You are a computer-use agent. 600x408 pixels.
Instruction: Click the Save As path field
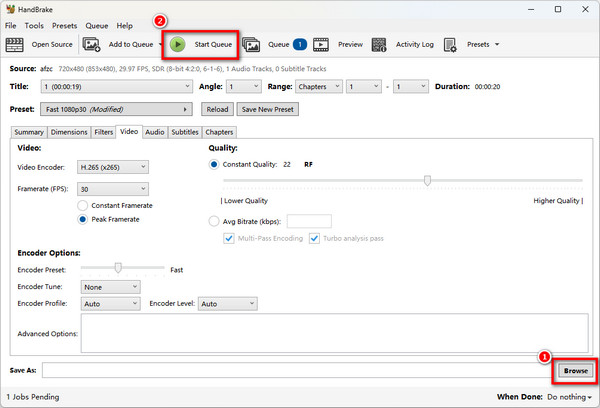pyautogui.click(x=297, y=370)
